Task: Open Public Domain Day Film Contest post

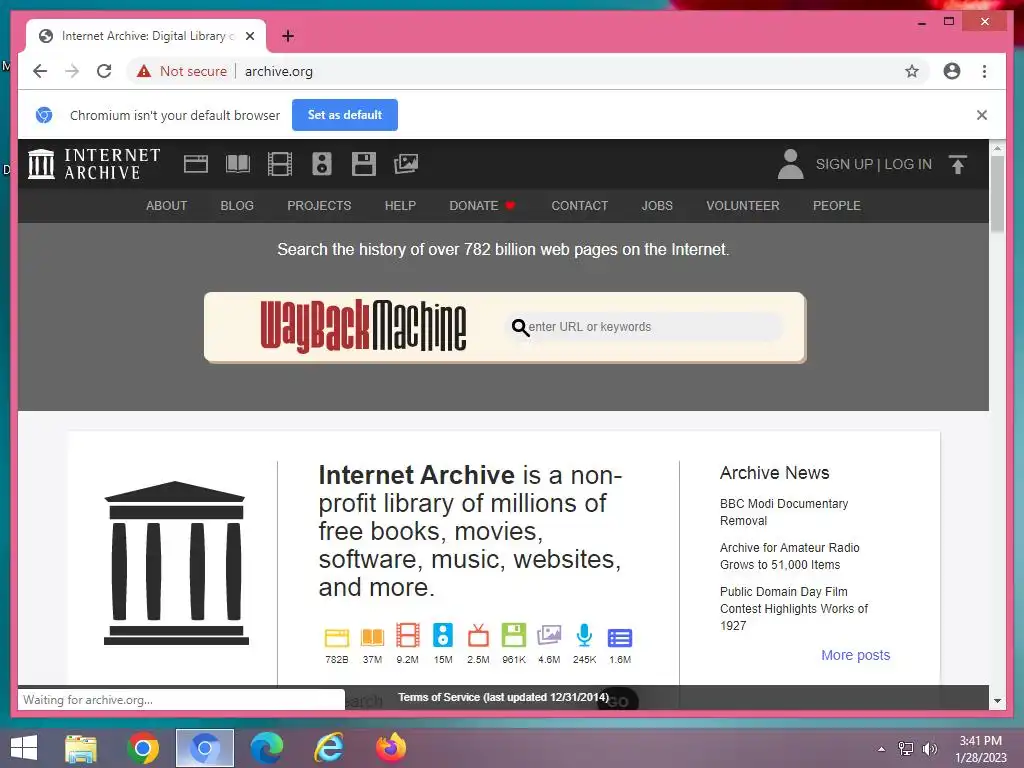Action: (793, 608)
